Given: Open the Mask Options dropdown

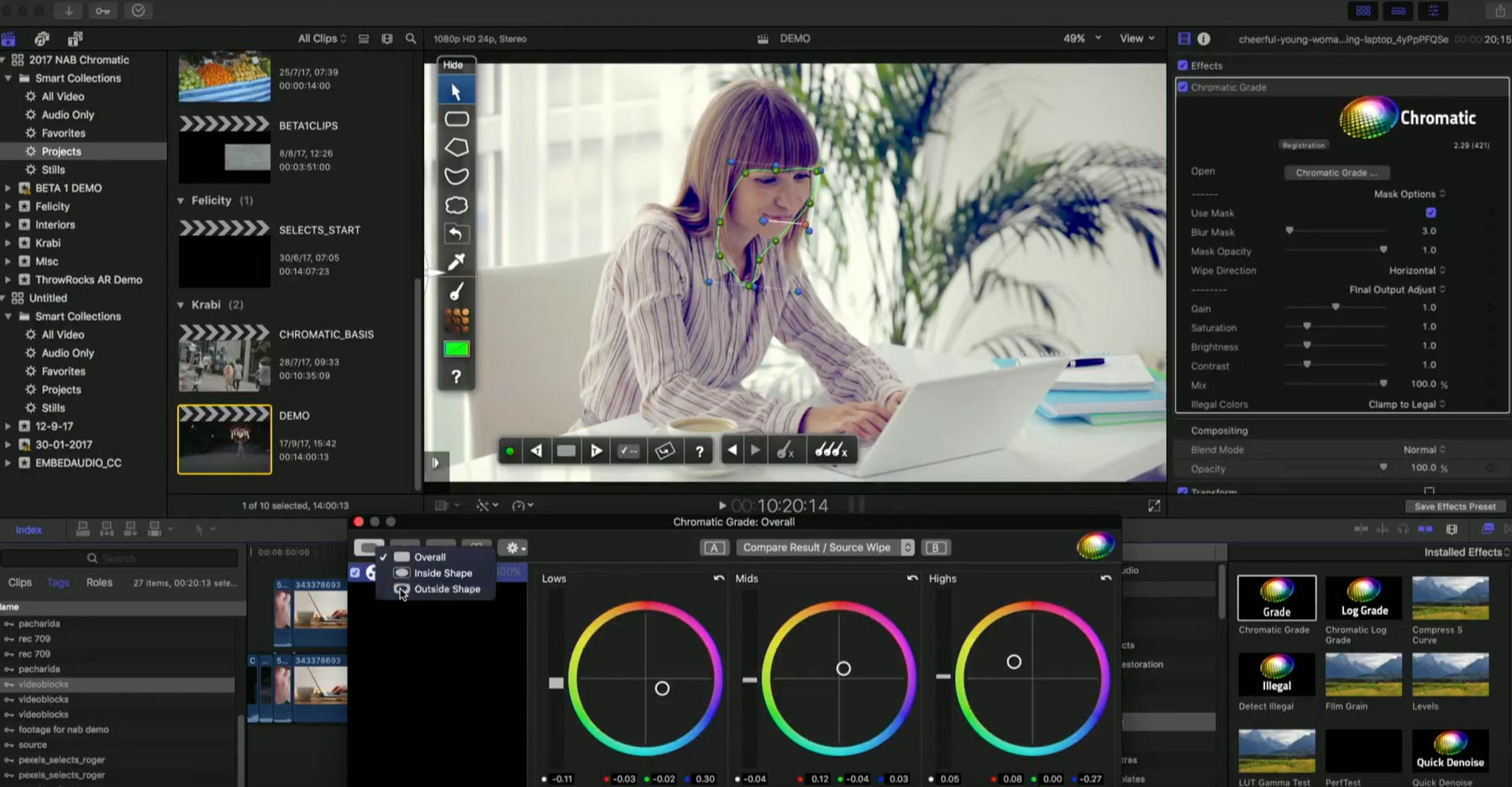Looking at the screenshot, I should click(1410, 194).
